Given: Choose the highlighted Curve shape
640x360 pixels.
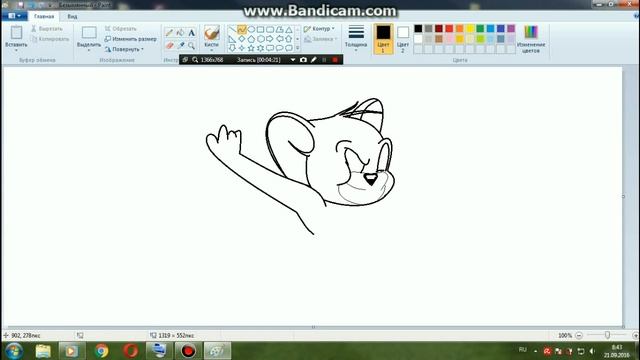Looking at the screenshot, I should pyautogui.click(x=242, y=29).
